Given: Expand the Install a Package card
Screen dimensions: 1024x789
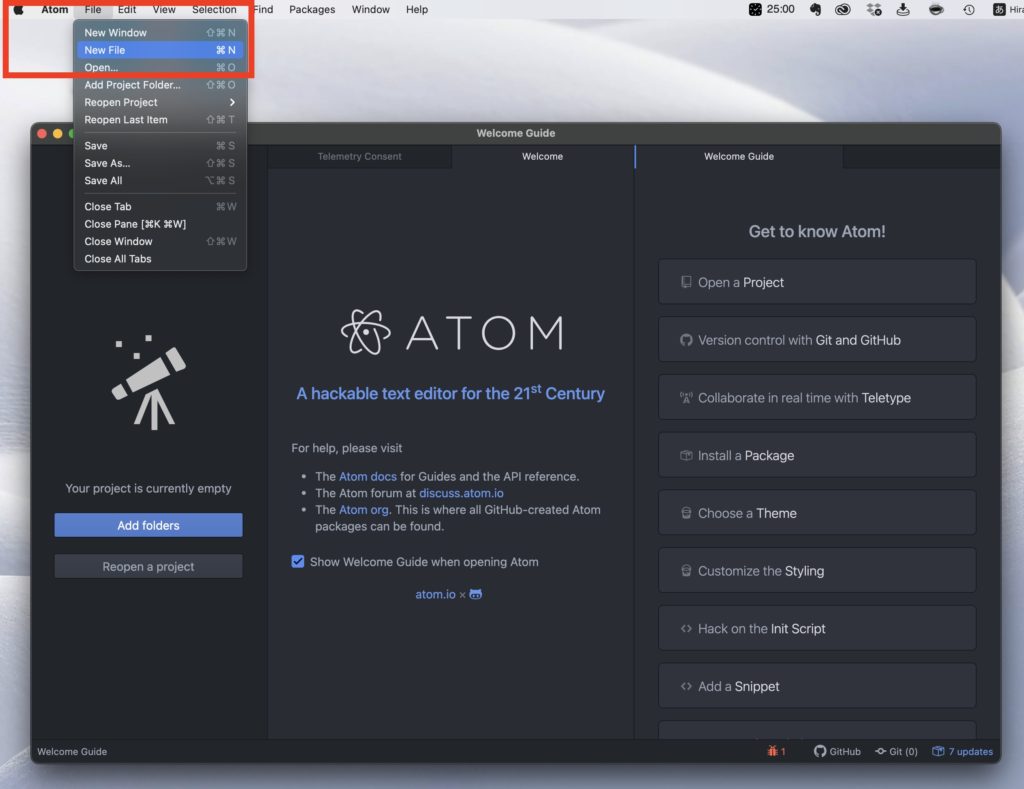Looking at the screenshot, I should click(x=817, y=455).
